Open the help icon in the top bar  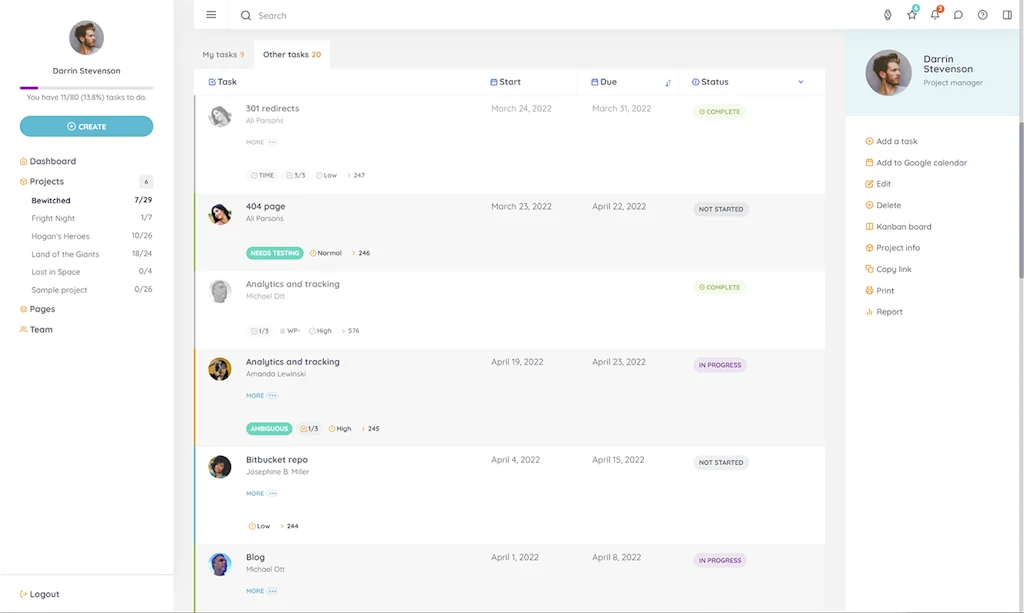[983, 15]
